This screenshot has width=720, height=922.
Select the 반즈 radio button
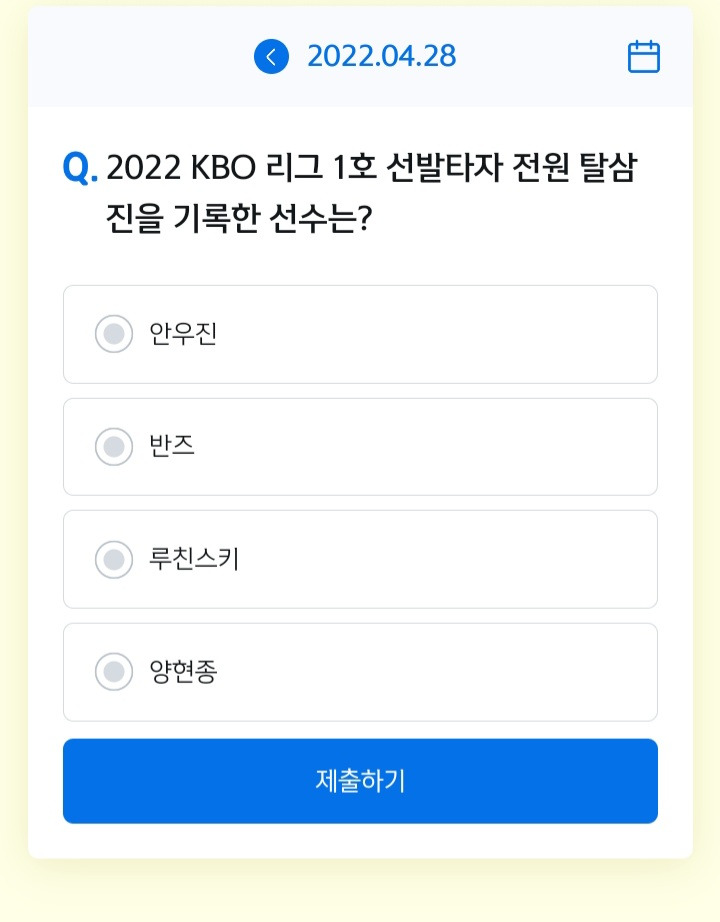coord(114,447)
